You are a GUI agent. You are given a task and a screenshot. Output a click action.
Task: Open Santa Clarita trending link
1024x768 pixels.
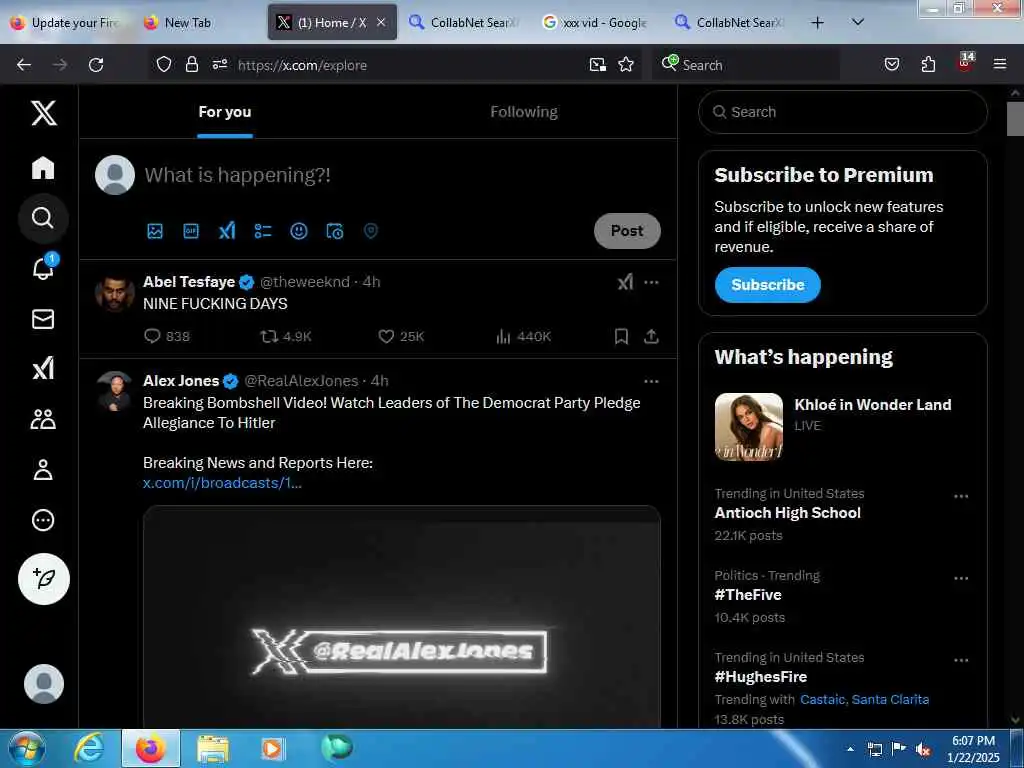click(x=890, y=699)
